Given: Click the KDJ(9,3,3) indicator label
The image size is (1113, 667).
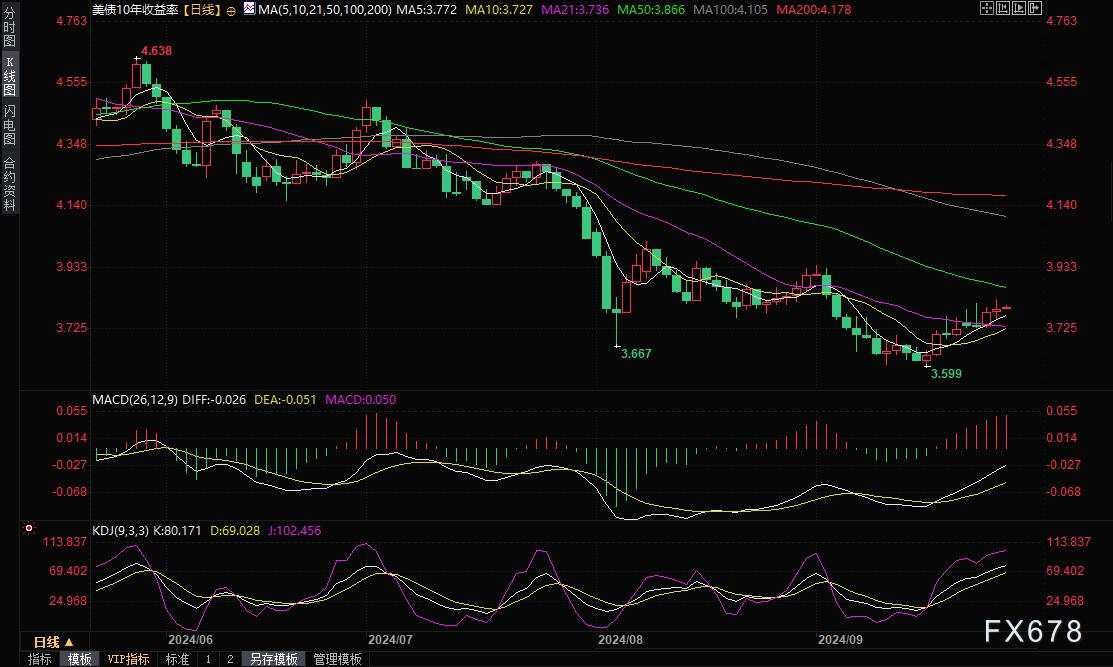Looking at the screenshot, I should coord(121,530).
